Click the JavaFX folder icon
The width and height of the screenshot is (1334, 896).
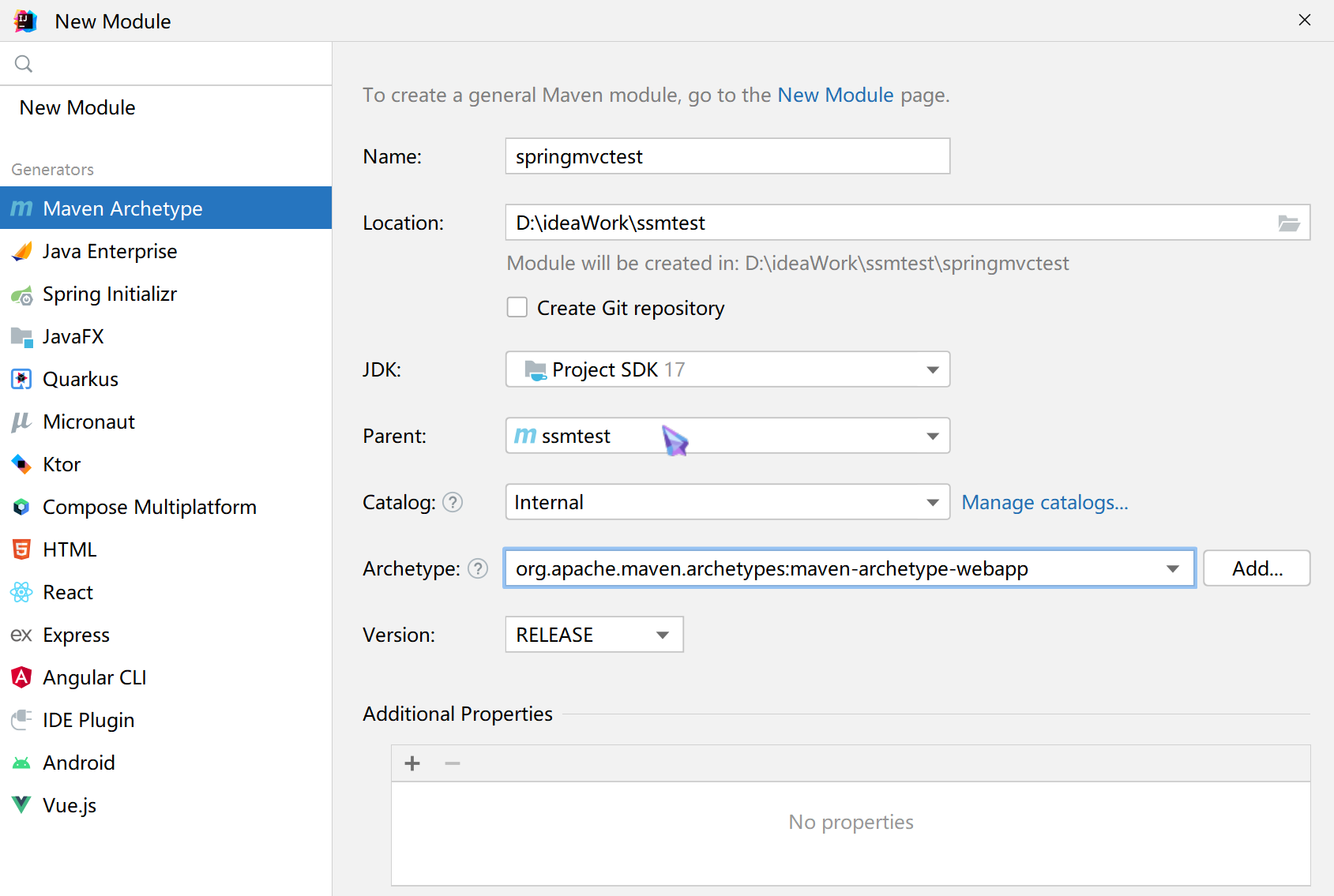21,337
